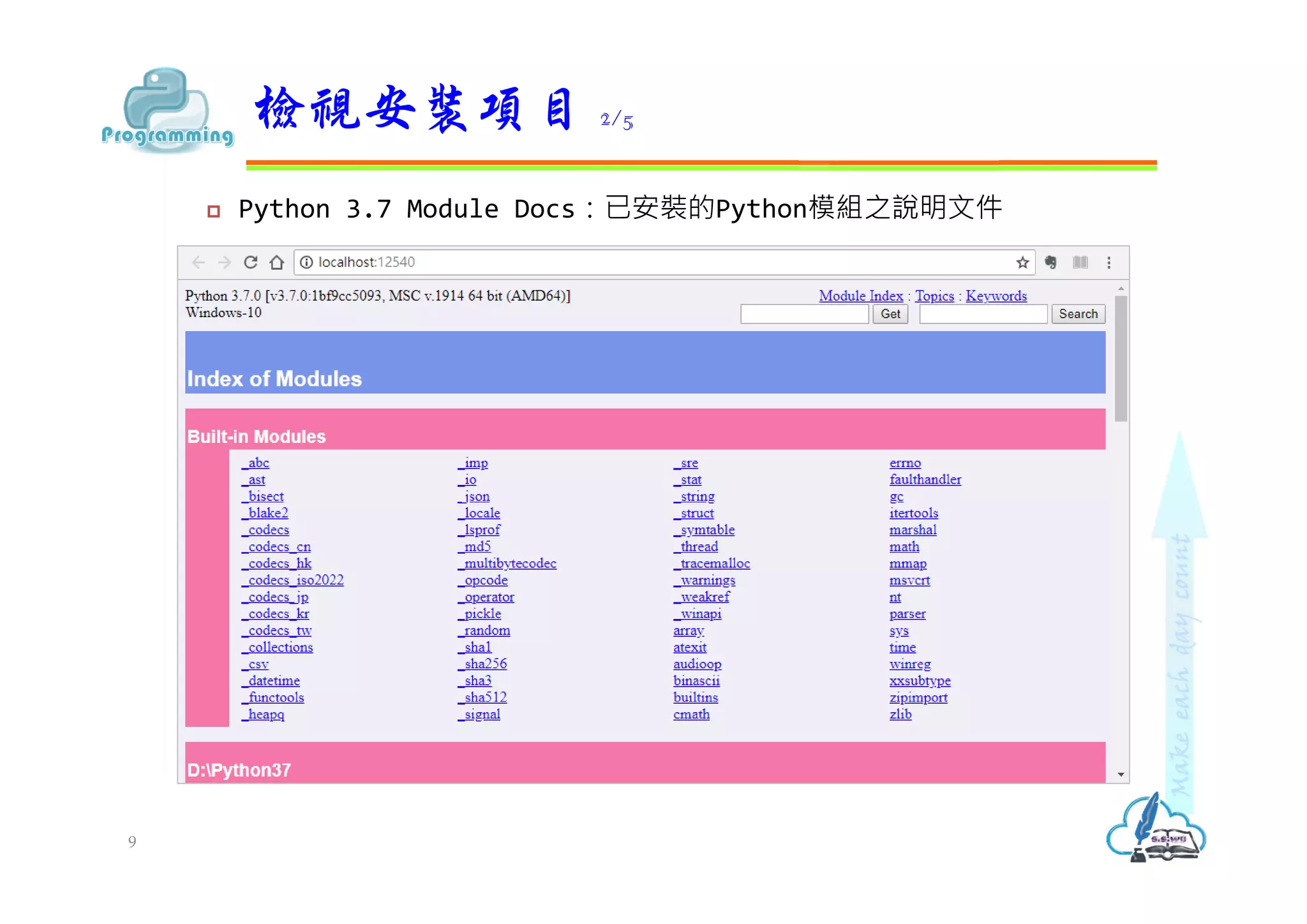Open the _pickle module link
This screenshot has width=1307, height=924.
click(479, 614)
